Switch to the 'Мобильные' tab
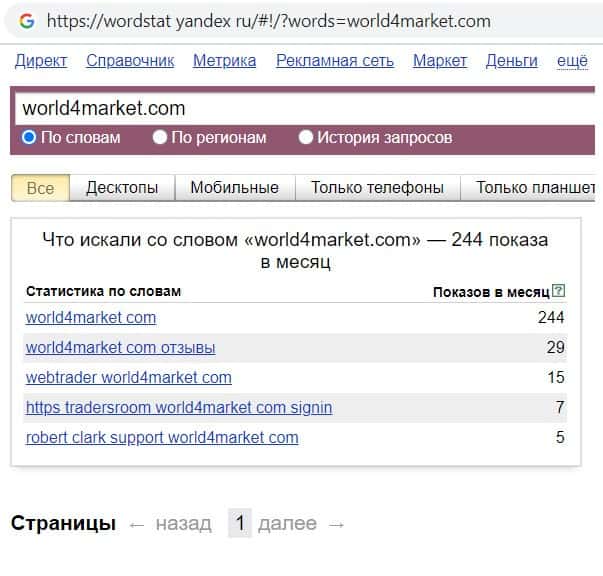Screen dimensions: 603x576 tap(234, 187)
